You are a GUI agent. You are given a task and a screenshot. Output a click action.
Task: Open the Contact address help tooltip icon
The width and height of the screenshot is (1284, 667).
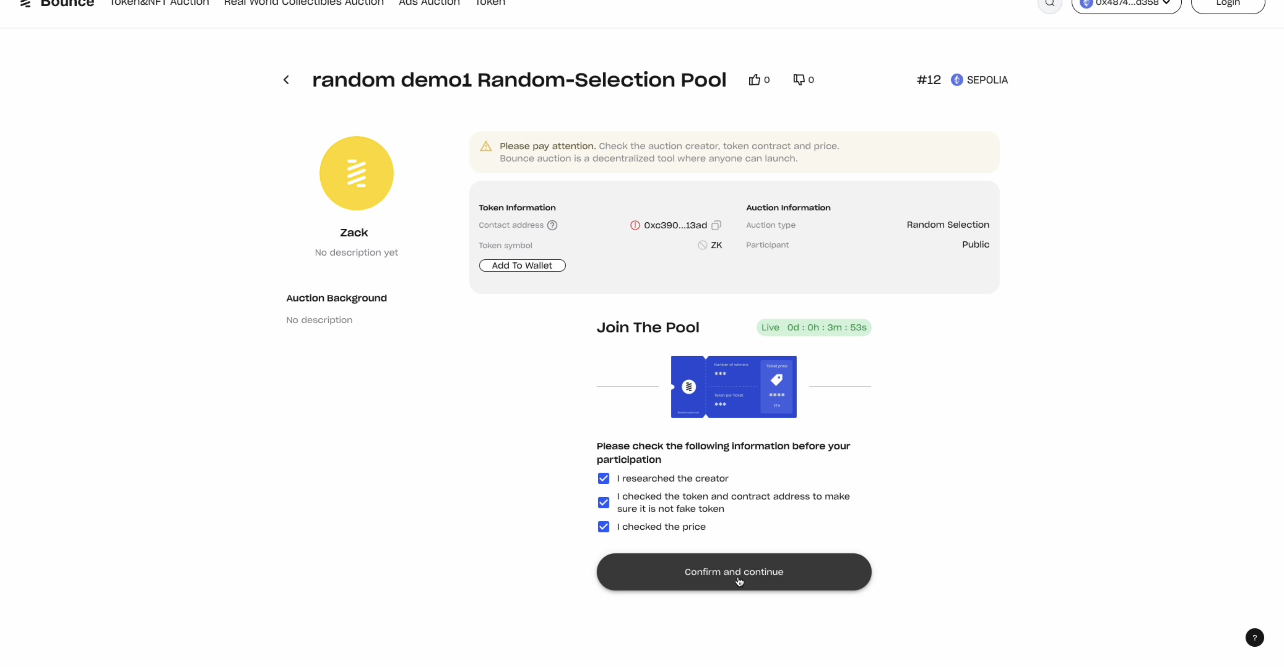click(x=552, y=226)
